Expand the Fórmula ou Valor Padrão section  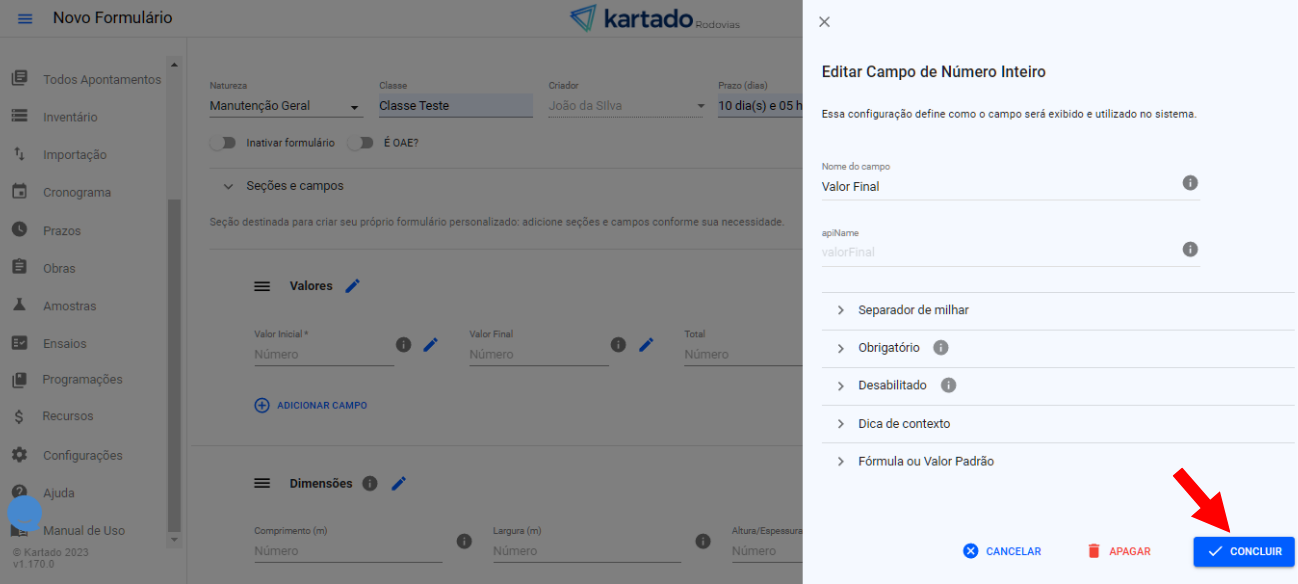point(925,461)
